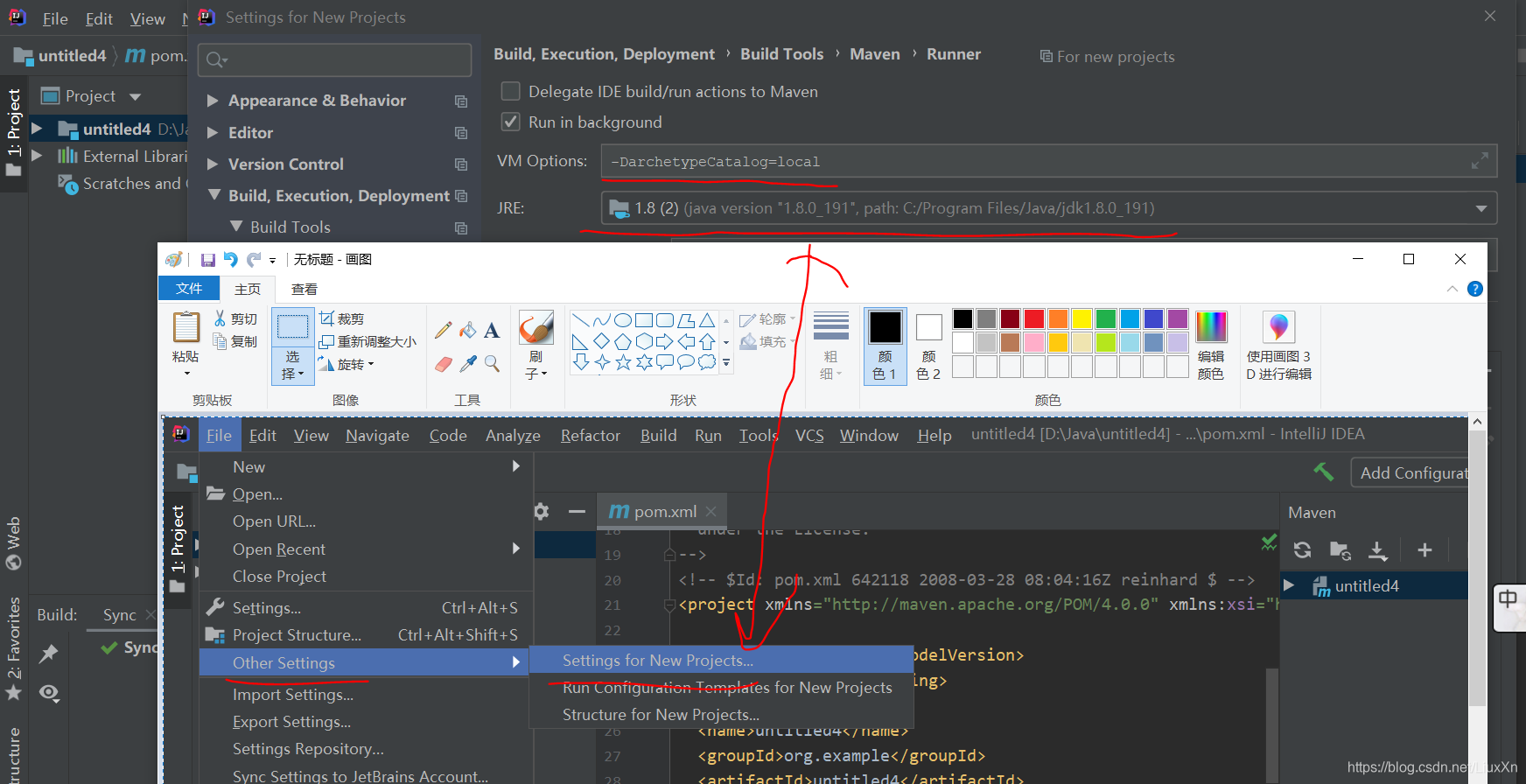1526x784 pixels.
Task: Open Project Structure from File menu
Action: 365,635
